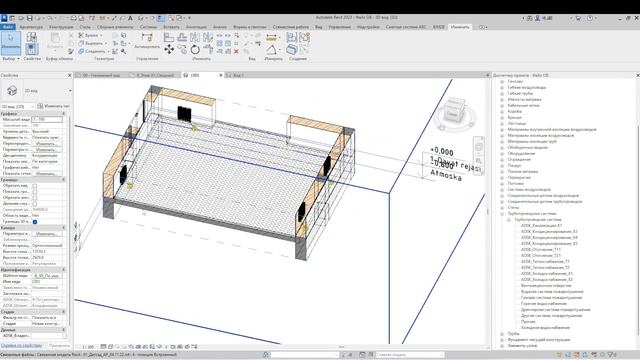Select the Copy tool next to Move
The width and height of the screenshot is (640, 360).
click(182, 49)
